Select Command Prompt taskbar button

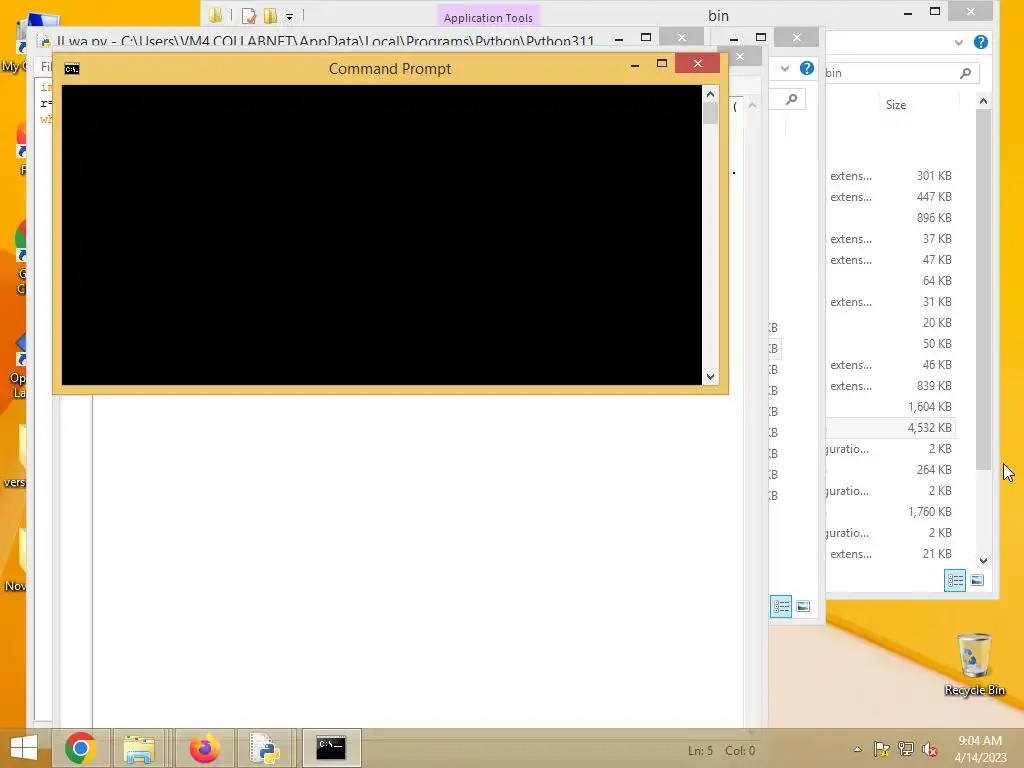pyautogui.click(x=331, y=748)
